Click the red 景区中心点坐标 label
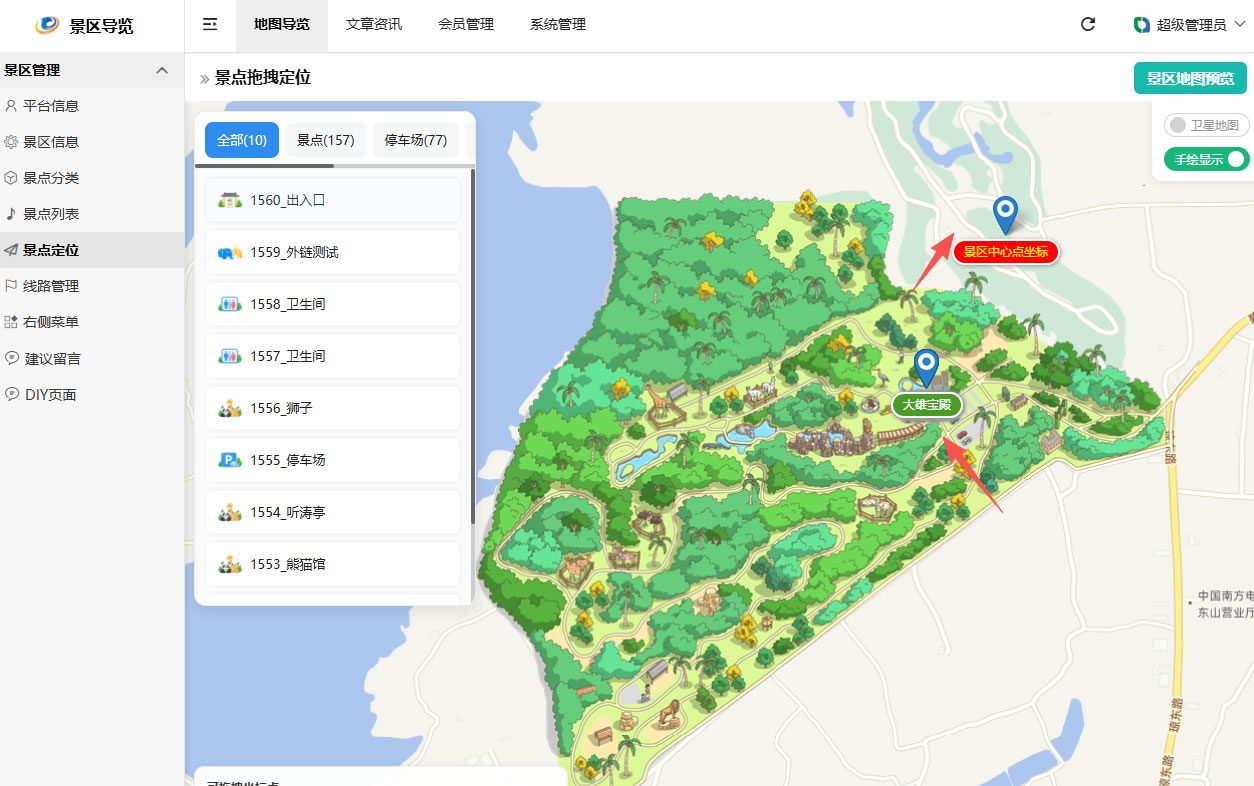 [1005, 251]
